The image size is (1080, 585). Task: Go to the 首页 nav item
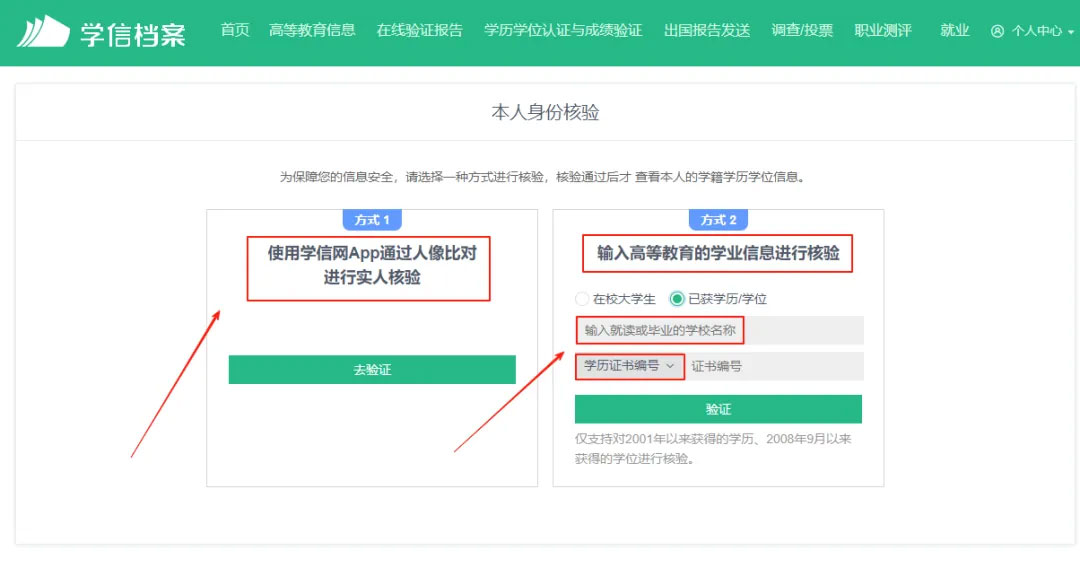coord(235,30)
